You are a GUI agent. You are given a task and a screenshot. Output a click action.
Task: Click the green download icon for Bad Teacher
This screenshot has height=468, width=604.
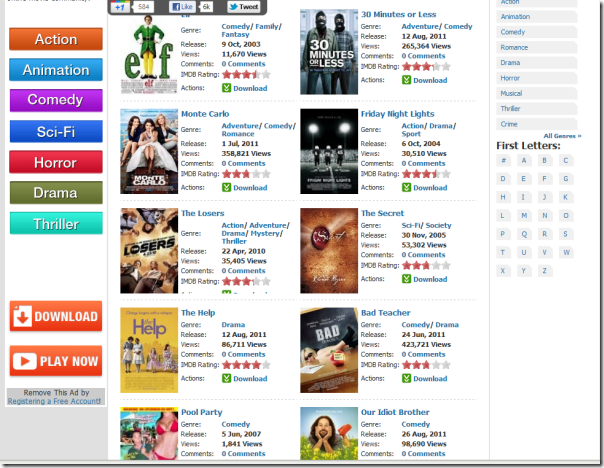click(406, 378)
